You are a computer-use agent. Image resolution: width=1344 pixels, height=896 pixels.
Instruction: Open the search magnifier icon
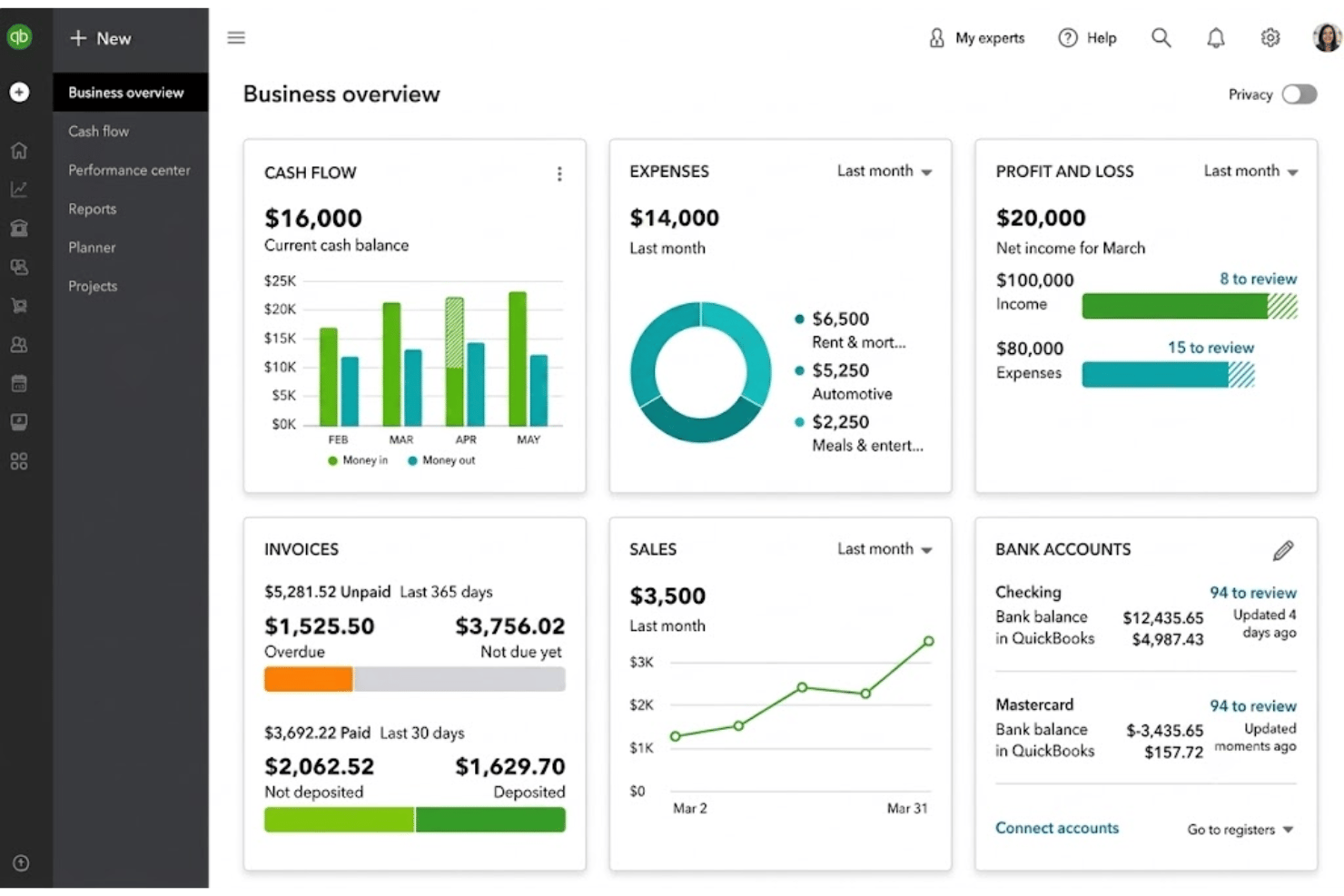(x=1161, y=37)
